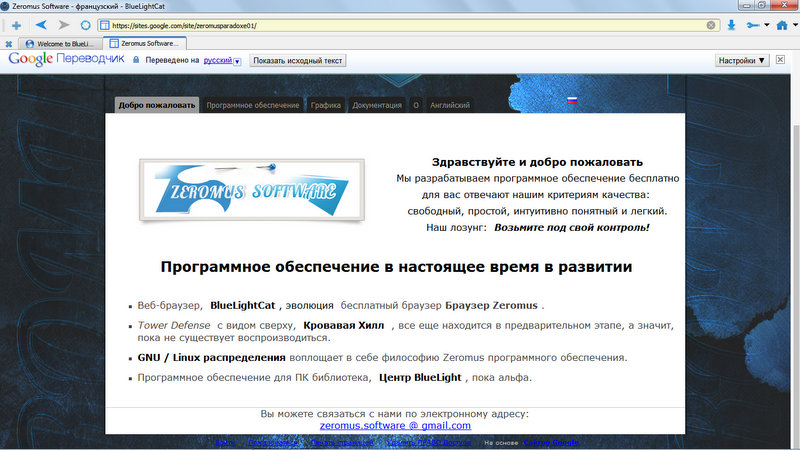This screenshot has width=800, height=450.
Task: Switch to the Welcome to BlueLi... tab
Action: [60, 44]
